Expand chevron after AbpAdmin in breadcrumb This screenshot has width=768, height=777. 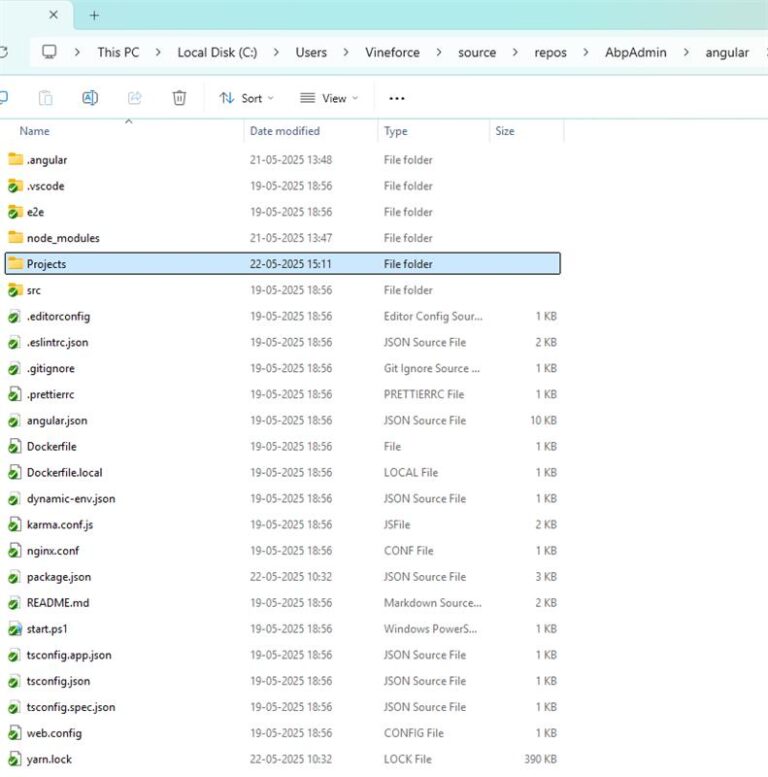click(x=686, y=52)
